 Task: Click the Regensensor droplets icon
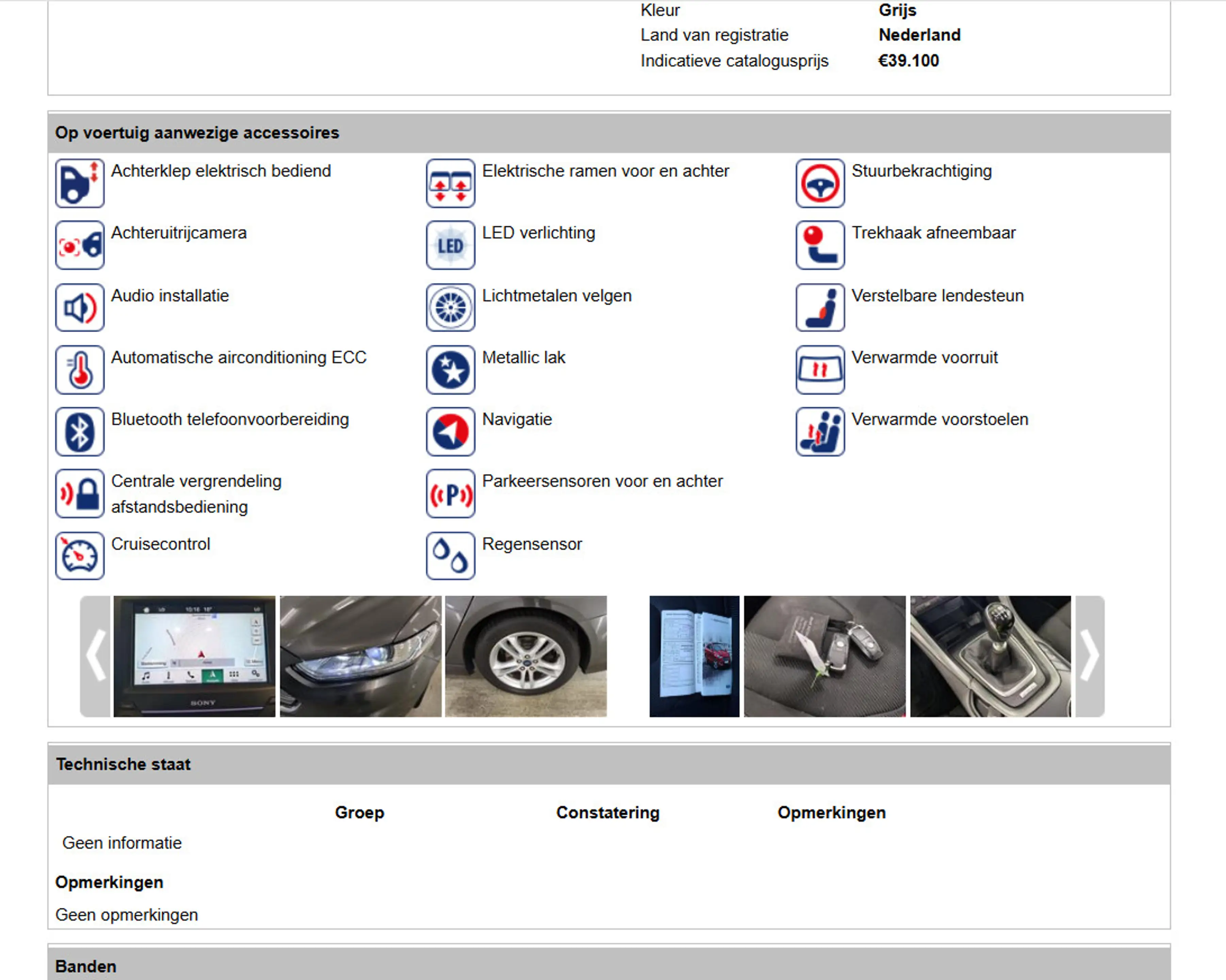tap(451, 556)
